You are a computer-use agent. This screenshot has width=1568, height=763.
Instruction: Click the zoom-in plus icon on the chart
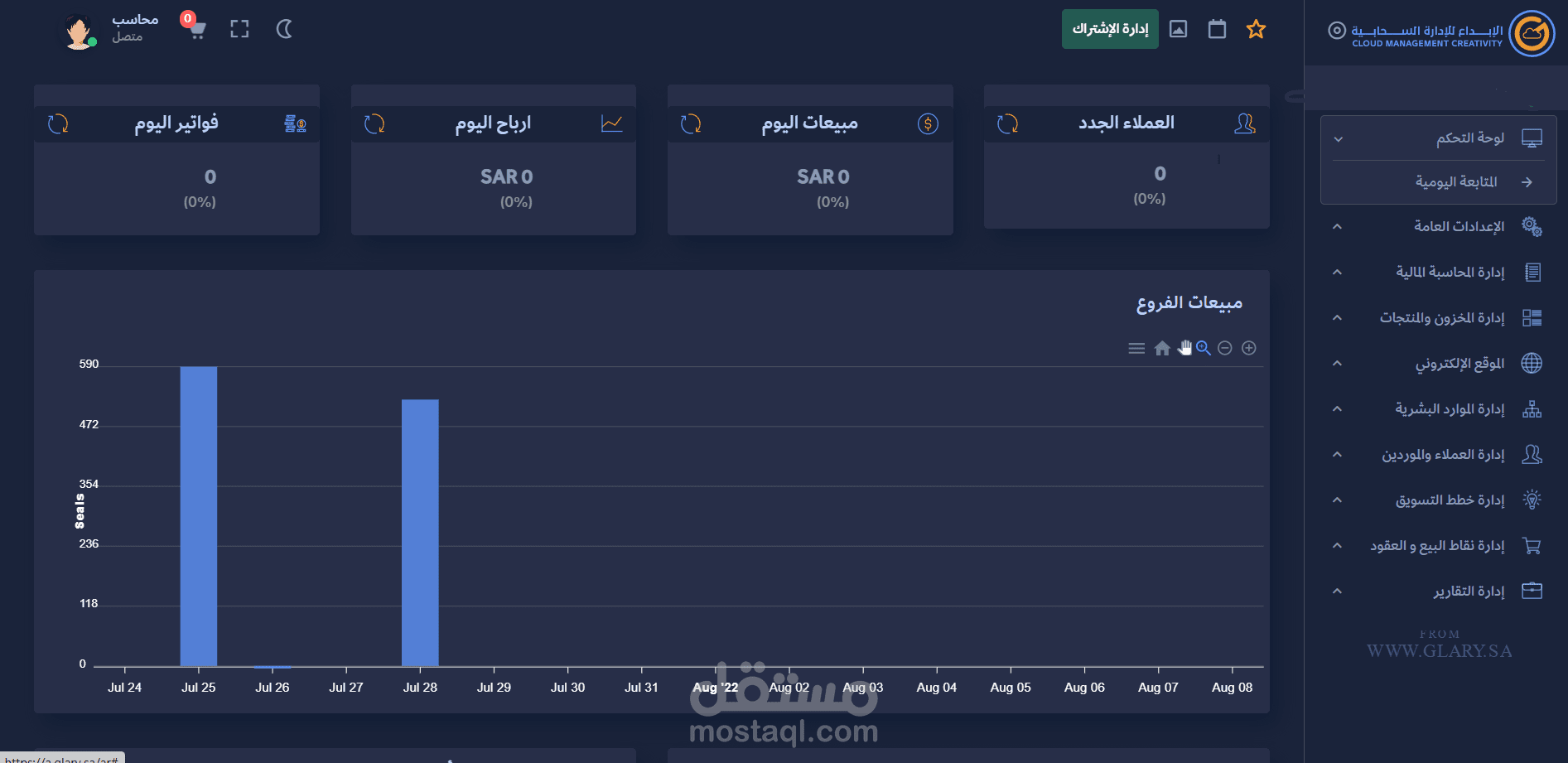point(1249,348)
